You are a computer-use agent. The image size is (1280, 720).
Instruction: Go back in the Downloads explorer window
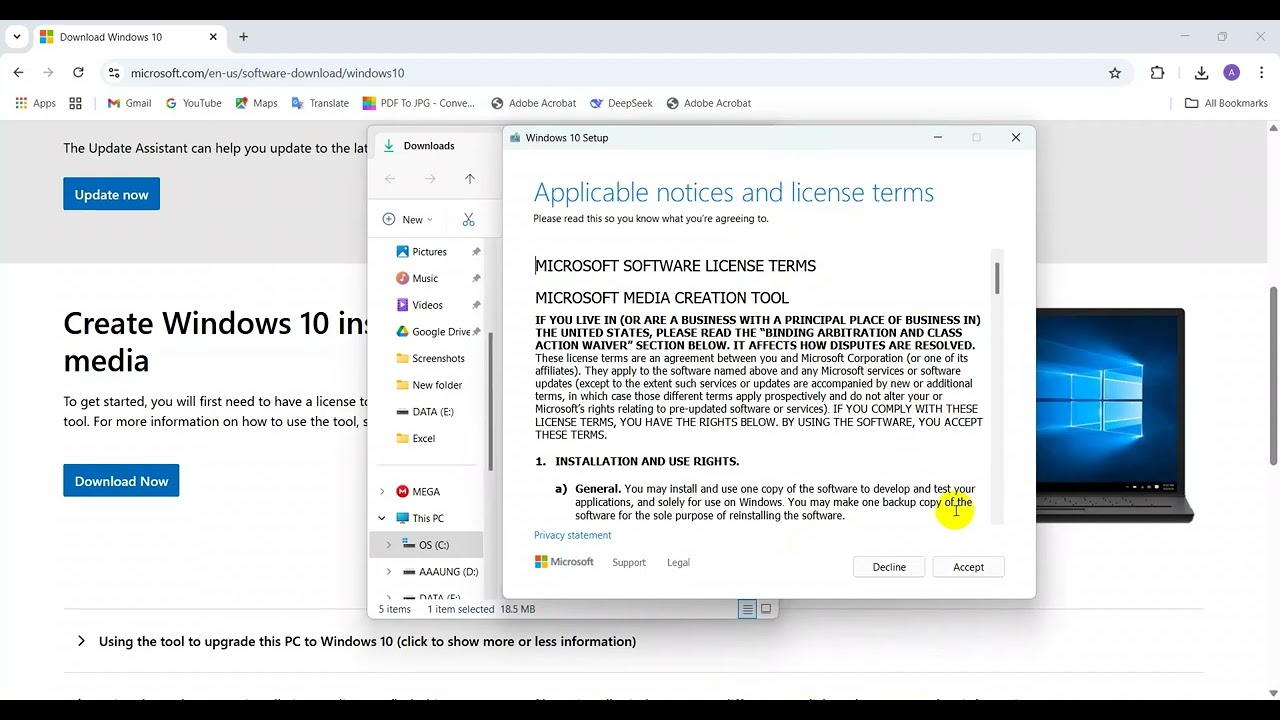coord(390,179)
